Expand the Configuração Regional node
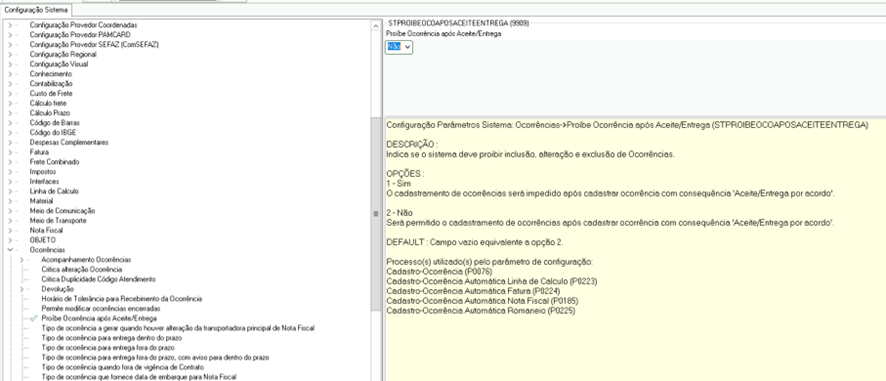This screenshot has width=886, height=381. (10, 55)
